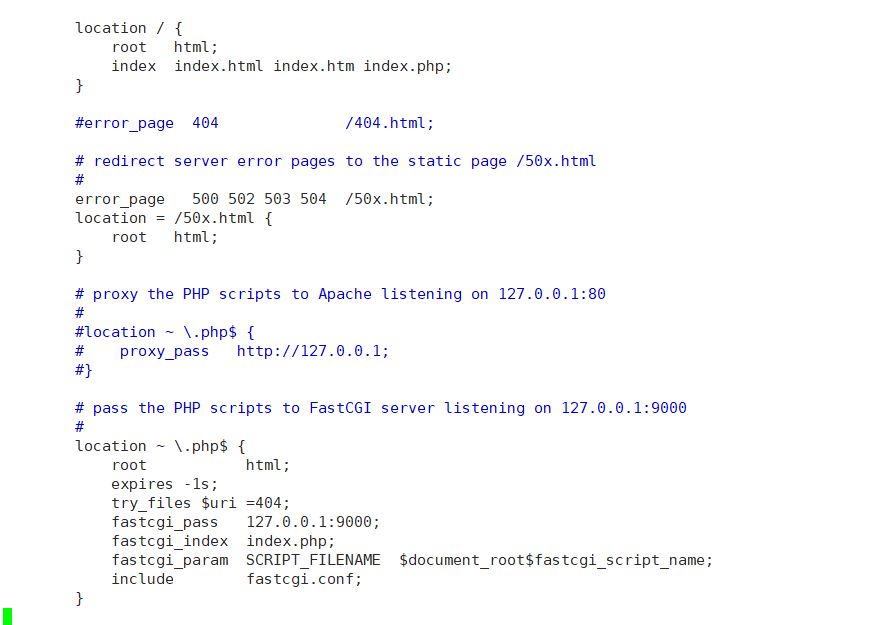The height and width of the screenshot is (625, 886).
Task: Click '/404.html;' in the commented line
Action: (x=389, y=123)
